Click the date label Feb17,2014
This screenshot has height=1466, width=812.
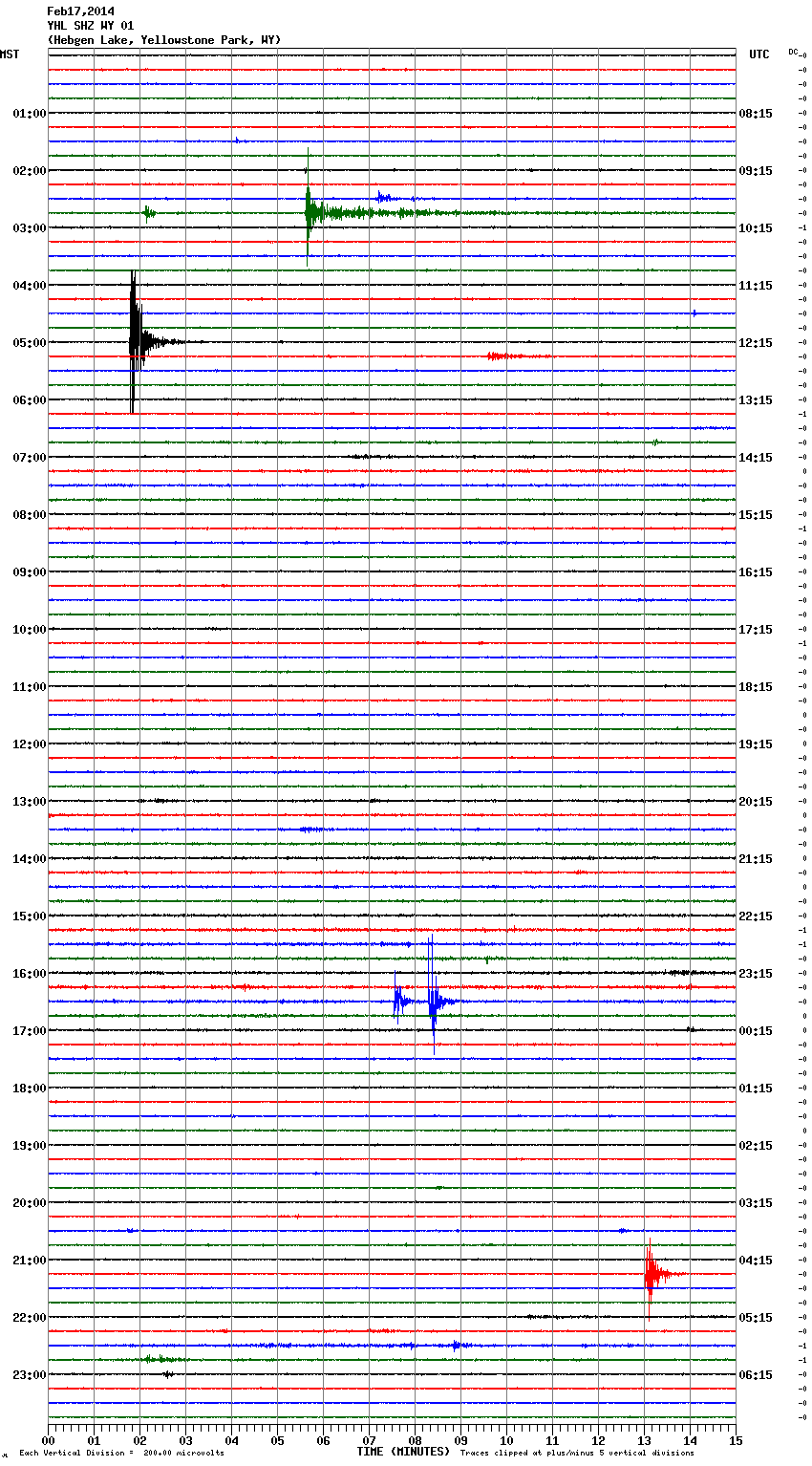[x=80, y=11]
